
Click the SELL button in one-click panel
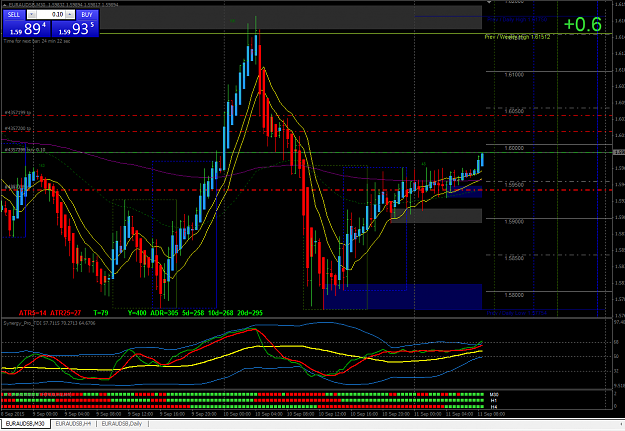coord(14,14)
